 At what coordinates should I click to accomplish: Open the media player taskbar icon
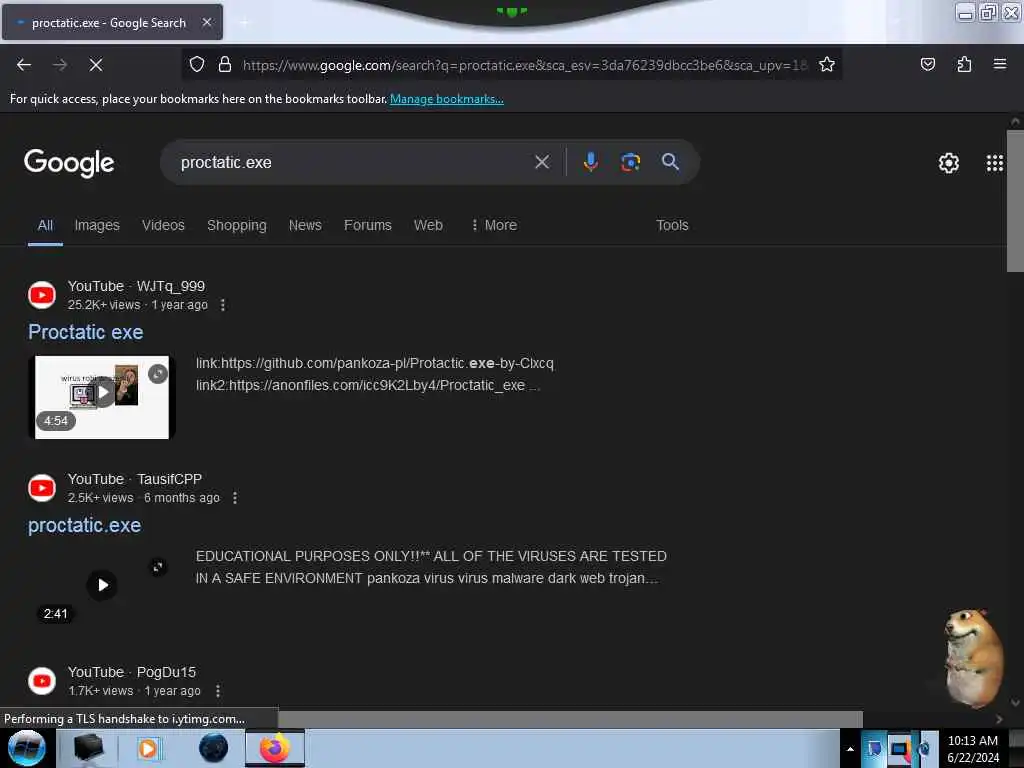coord(148,748)
